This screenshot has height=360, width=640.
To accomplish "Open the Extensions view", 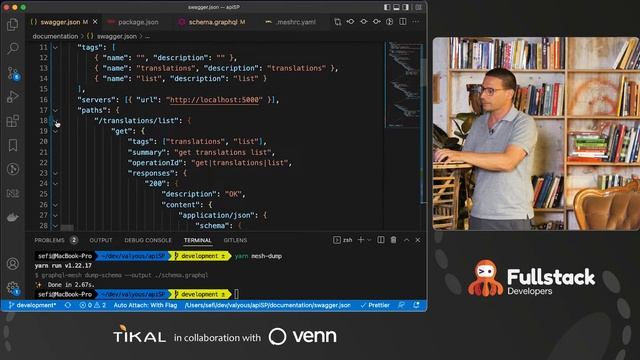I will [13, 121].
